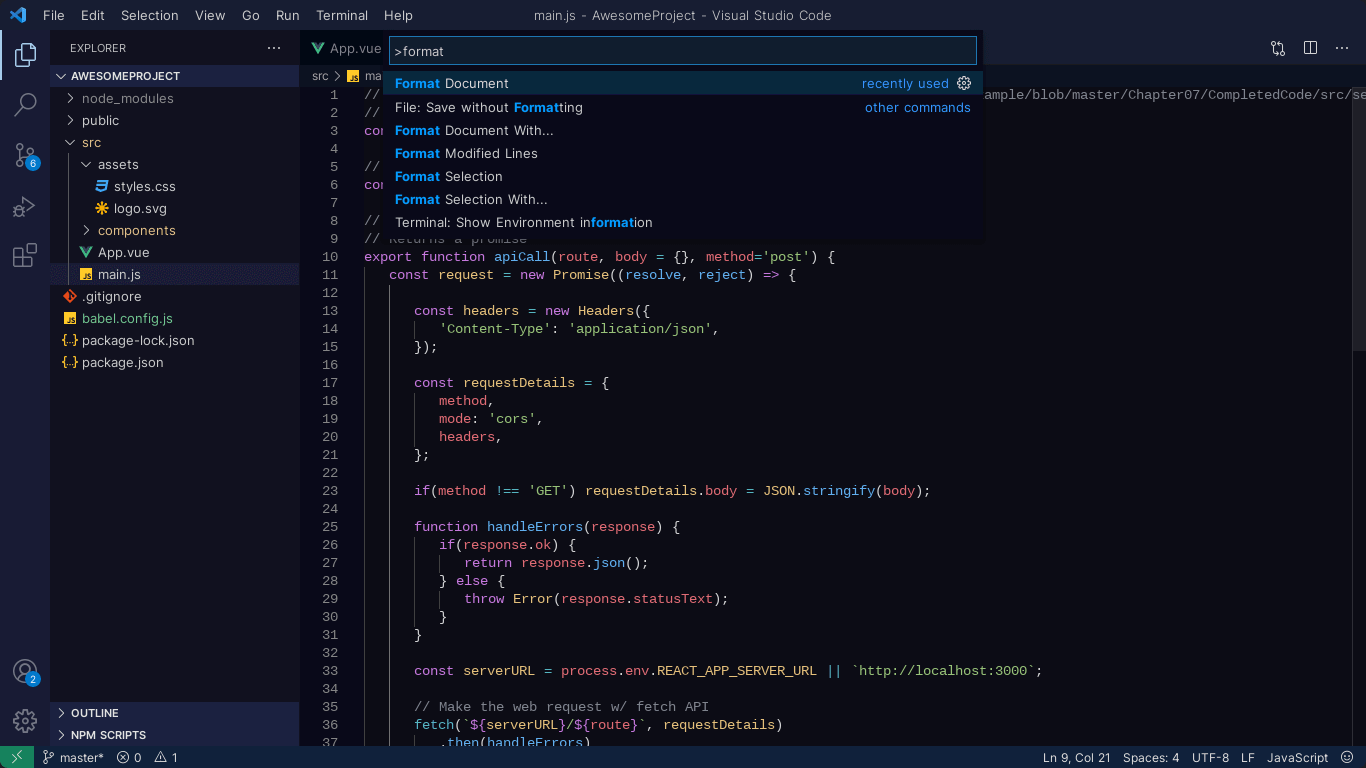Open the Search view icon
This screenshot has height=768, width=1366.
(25, 104)
